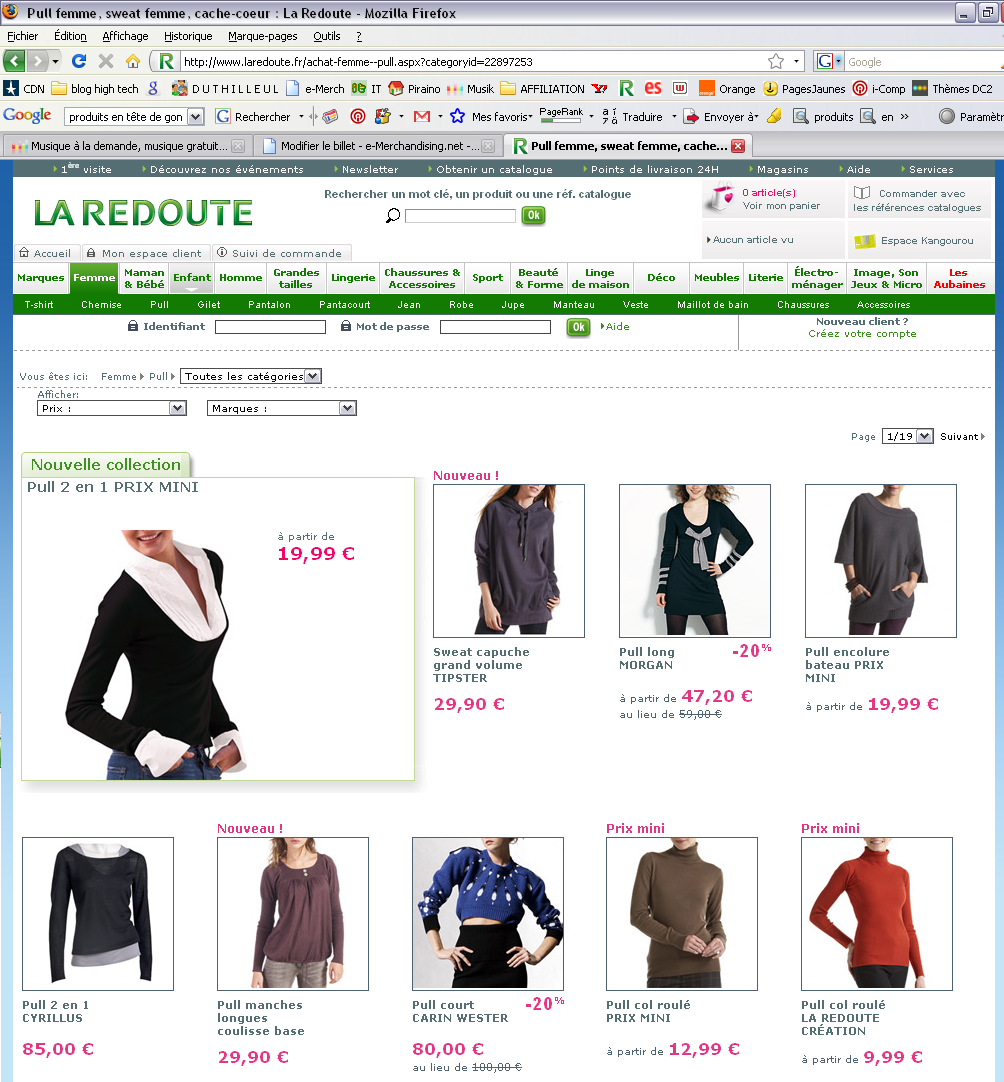Click the La Redoute logo
This screenshot has width=1004, height=1082.
point(144,213)
